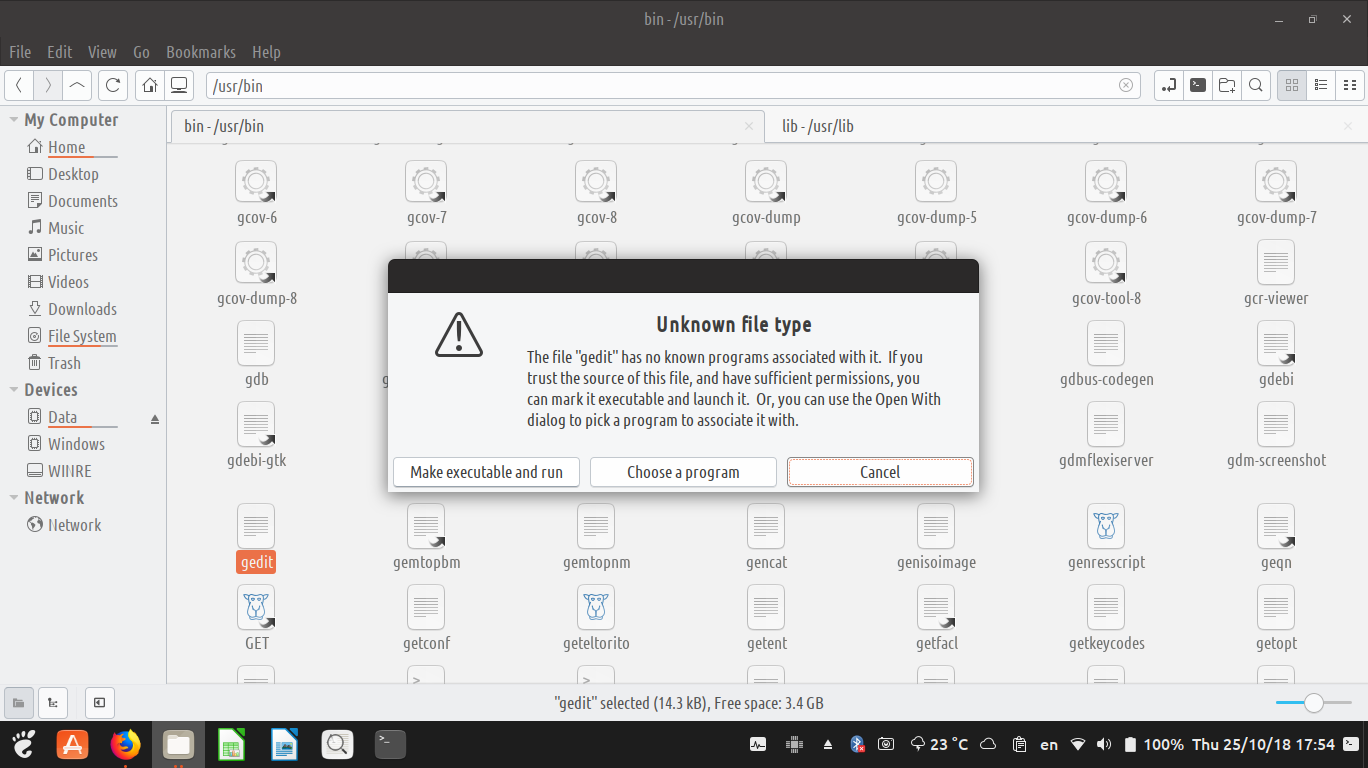Open the search icon in the toolbar
This screenshot has height=768, width=1368.
tap(1256, 85)
